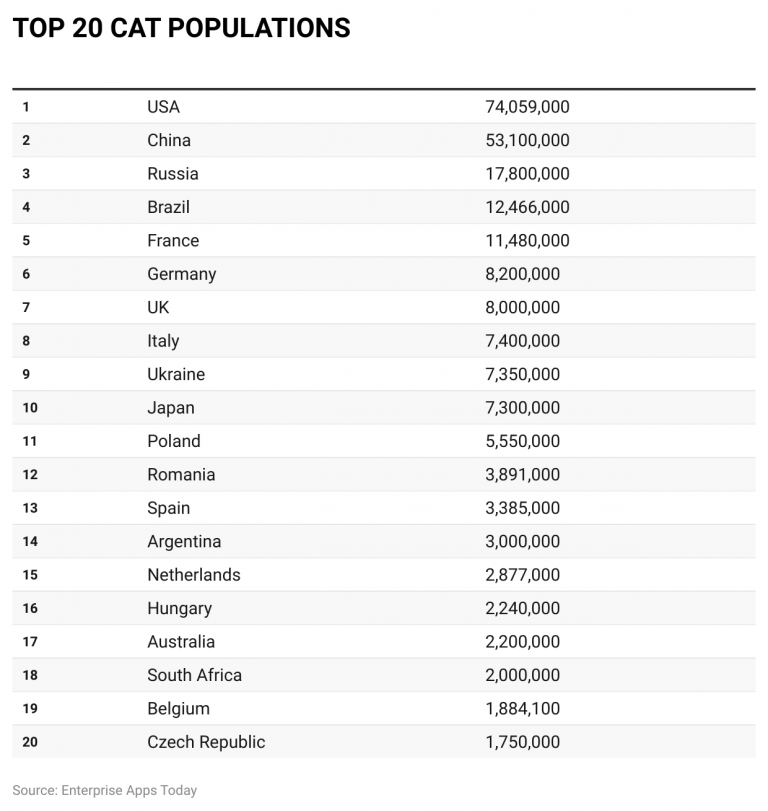This screenshot has height=811, width=768.
Task: Select Poland's population value 5,550,000
Action: coord(522,441)
